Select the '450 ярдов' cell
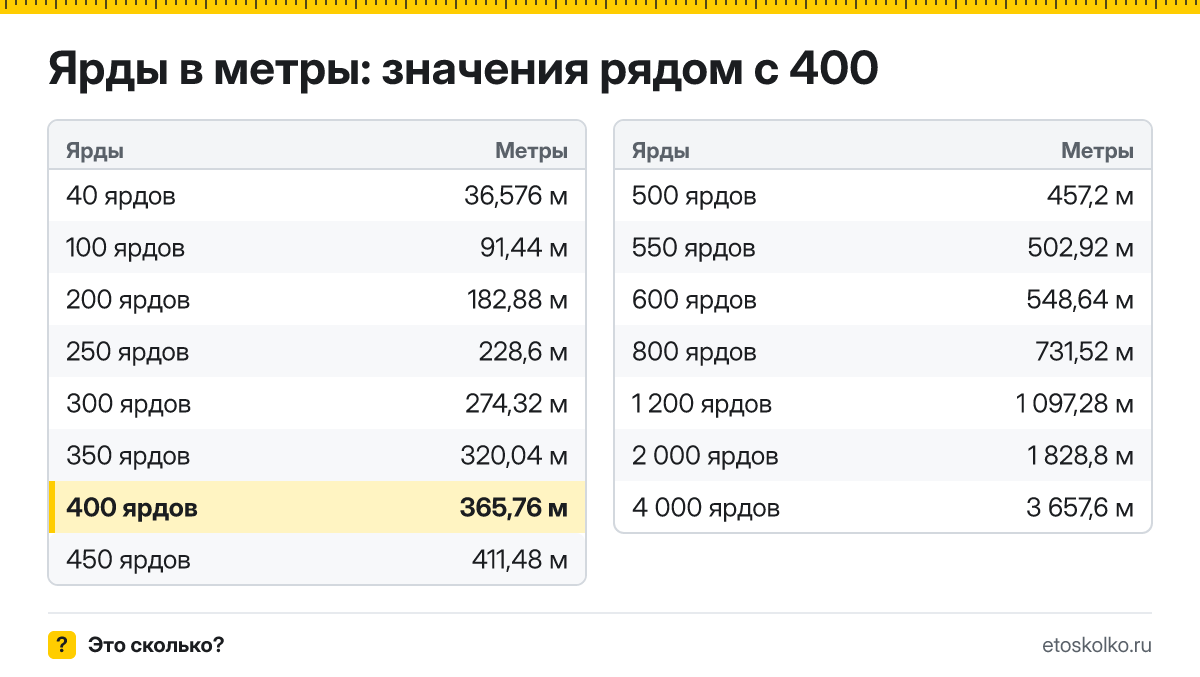 [128, 560]
